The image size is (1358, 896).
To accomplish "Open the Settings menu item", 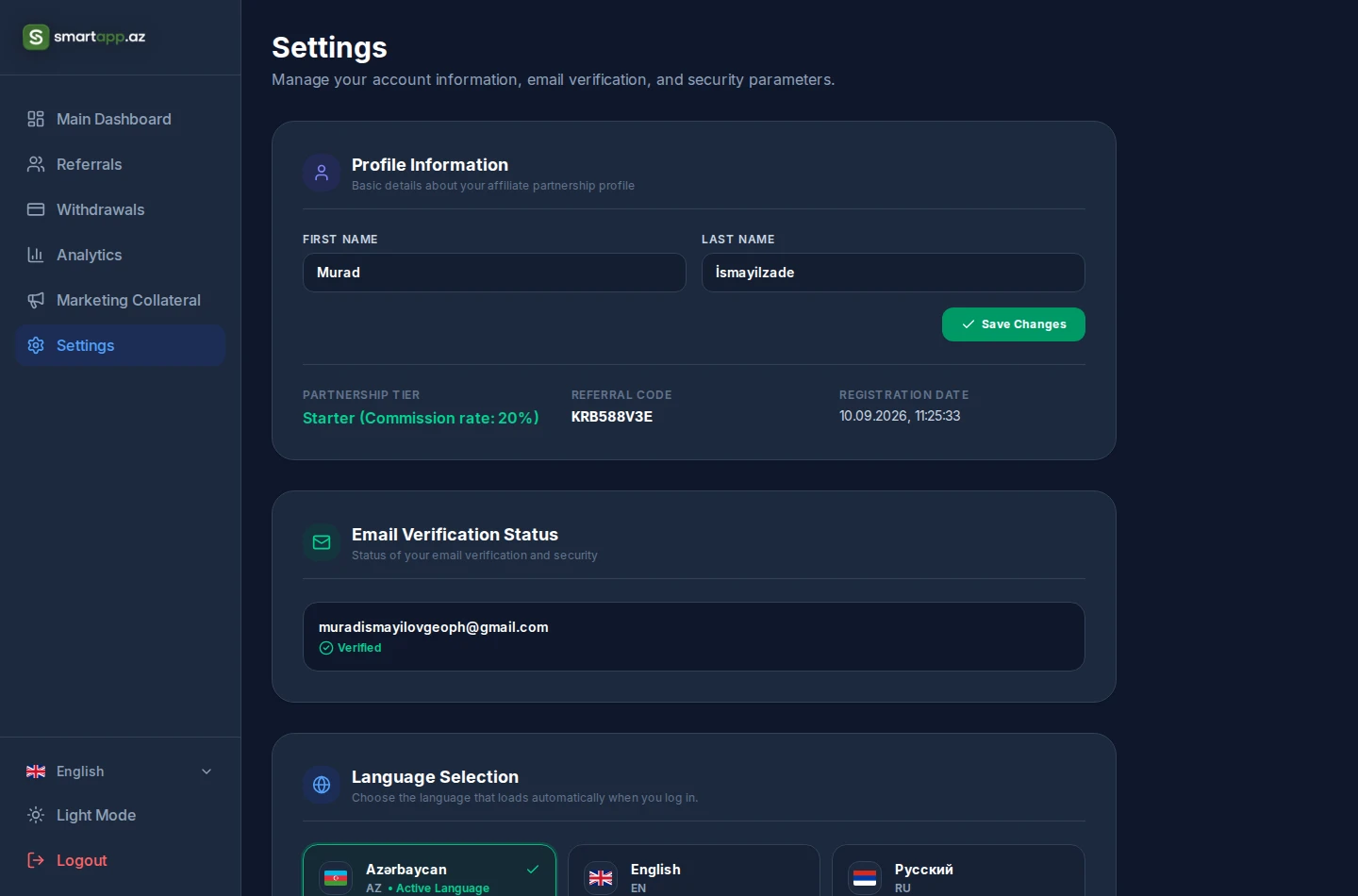I will 121,345.
